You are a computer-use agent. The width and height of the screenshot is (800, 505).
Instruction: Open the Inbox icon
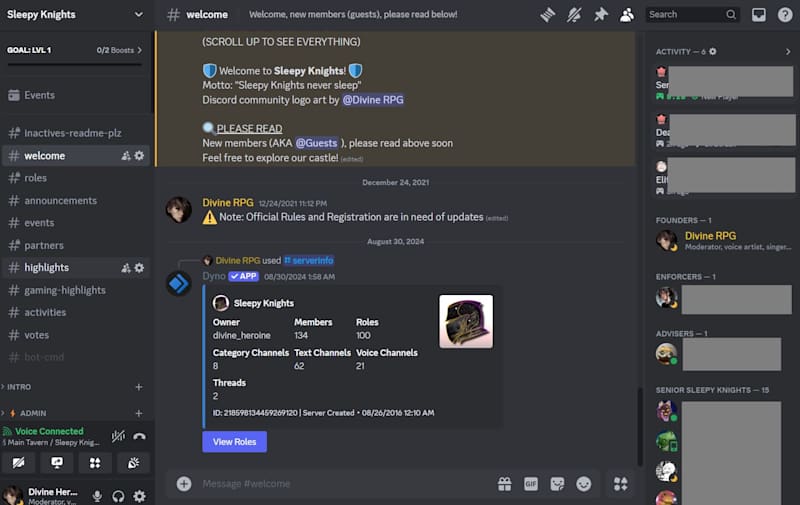(759, 14)
